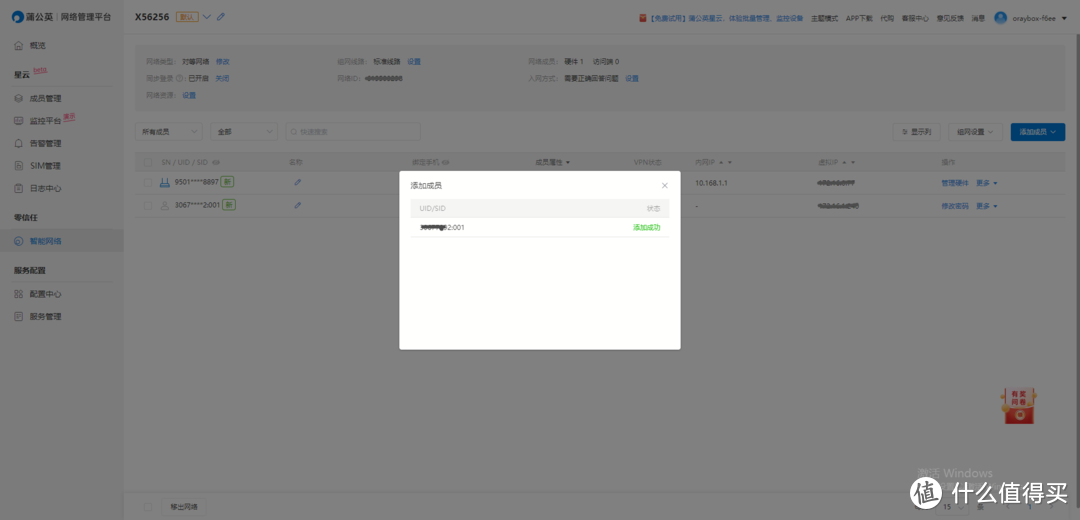Open 成员管理 via its sidebar icon
This screenshot has width=1080, height=520.
tap(19, 98)
